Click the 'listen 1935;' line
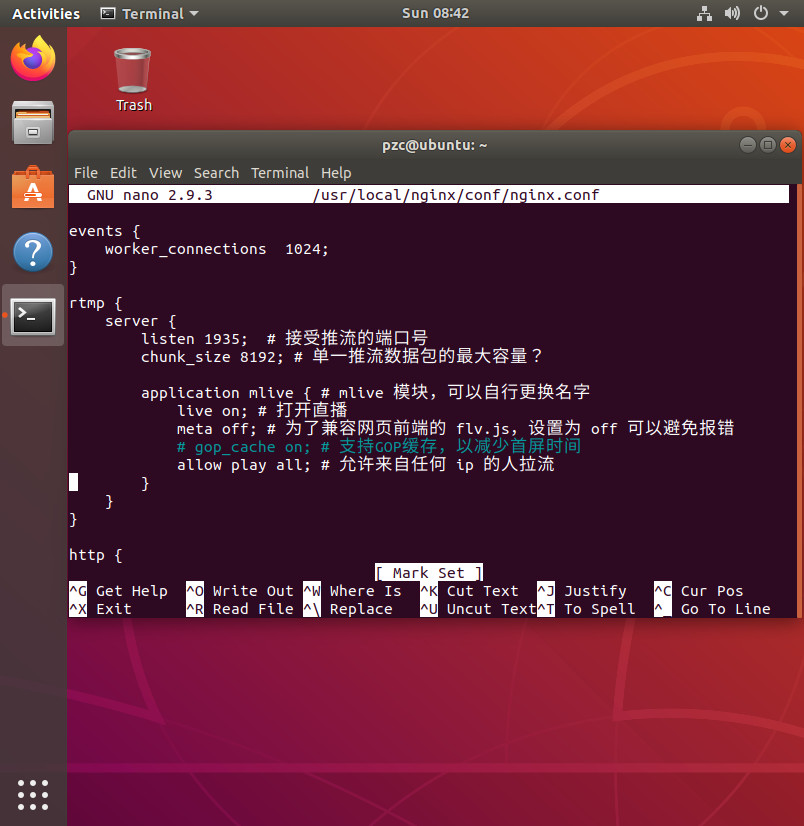The image size is (804, 826). coord(284,338)
